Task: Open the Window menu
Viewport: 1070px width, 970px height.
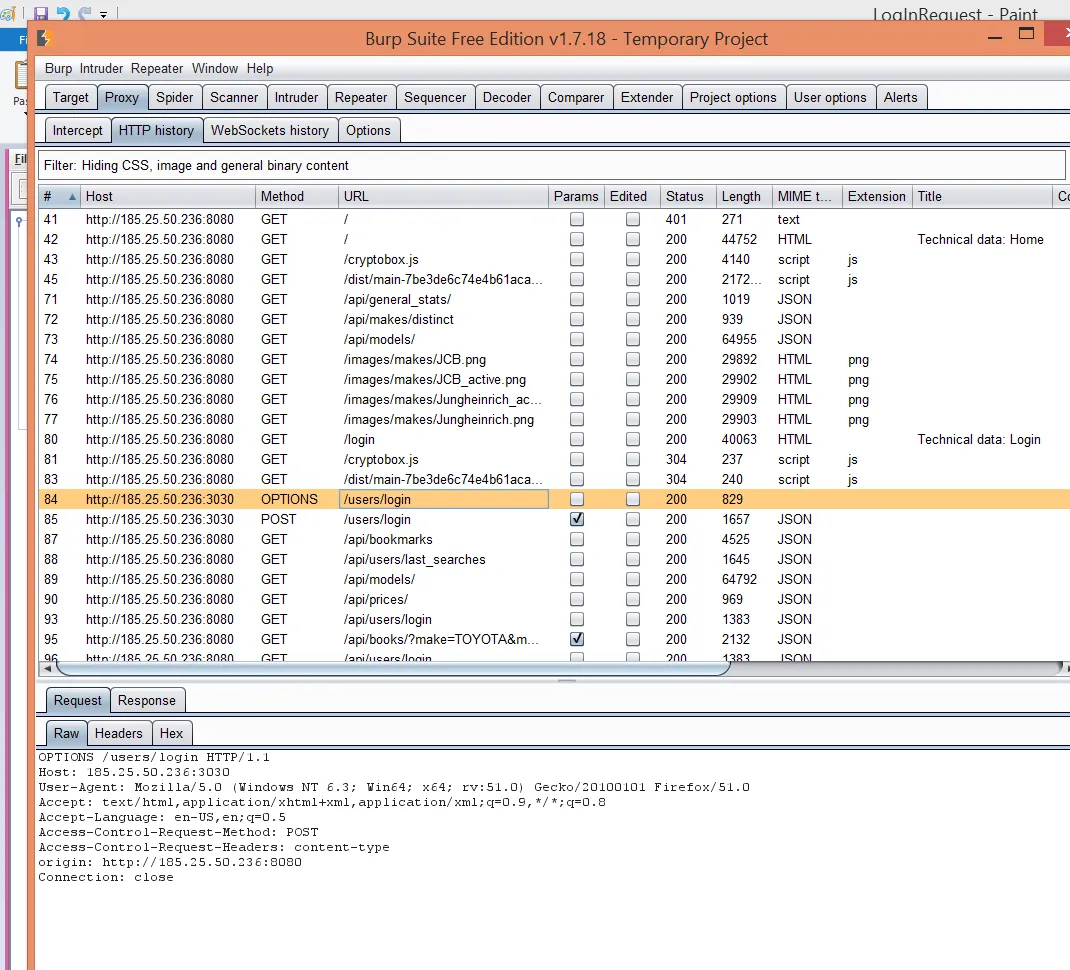Action: pos(215,68)
